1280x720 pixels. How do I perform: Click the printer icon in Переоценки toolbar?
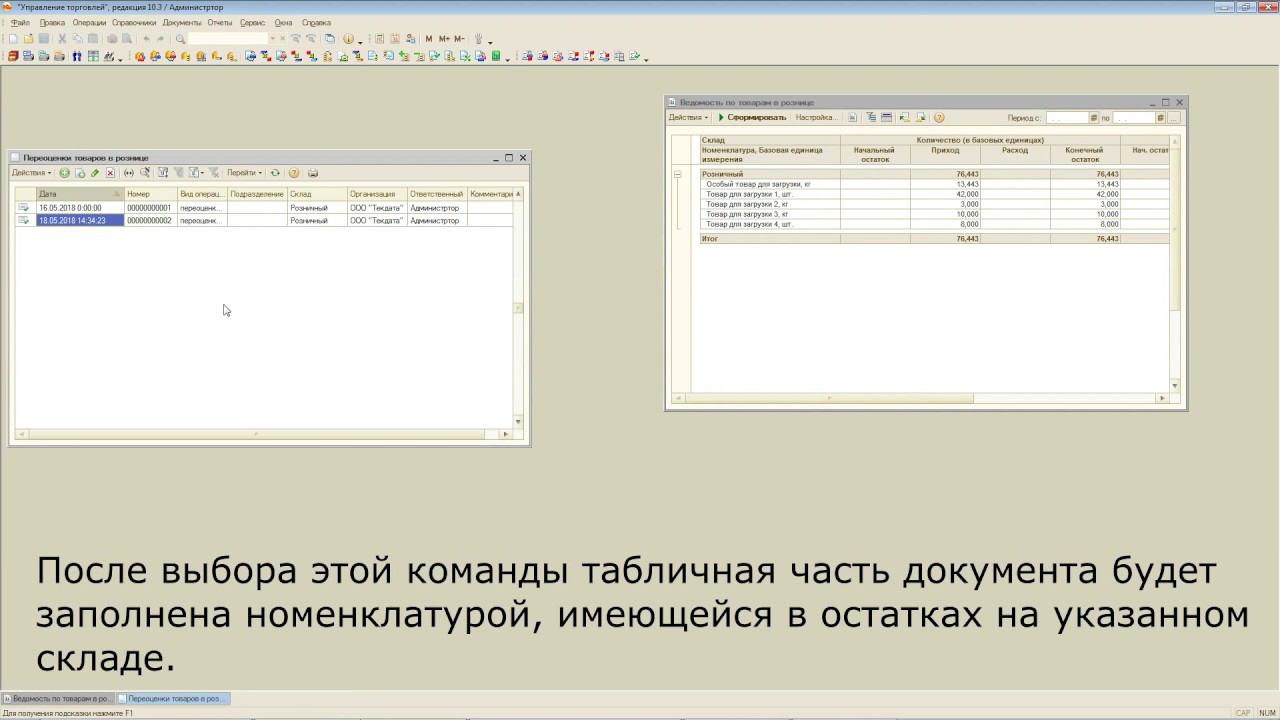coord(313,173)
